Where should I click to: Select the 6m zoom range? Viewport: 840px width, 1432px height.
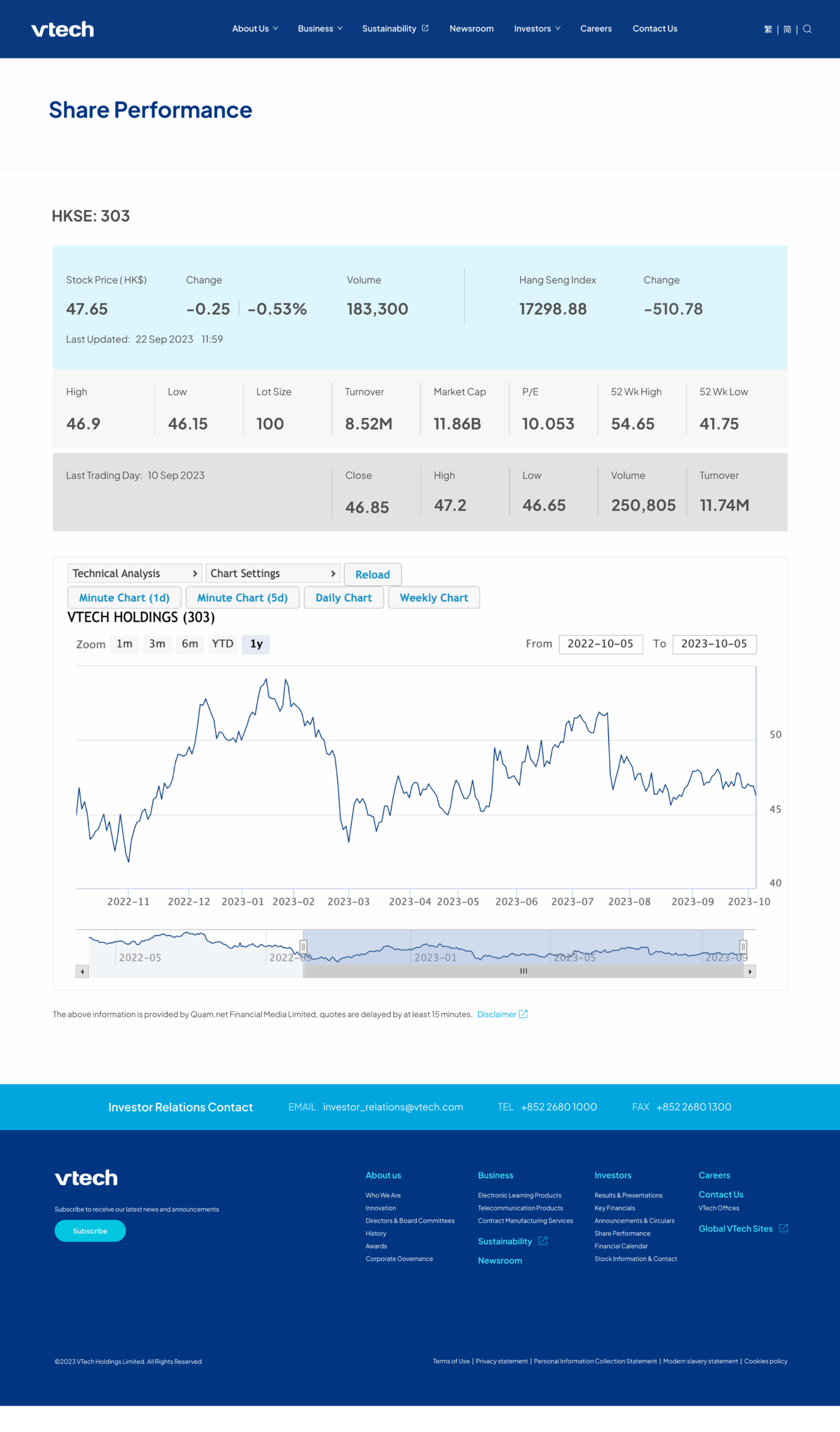tap(190, 644)
